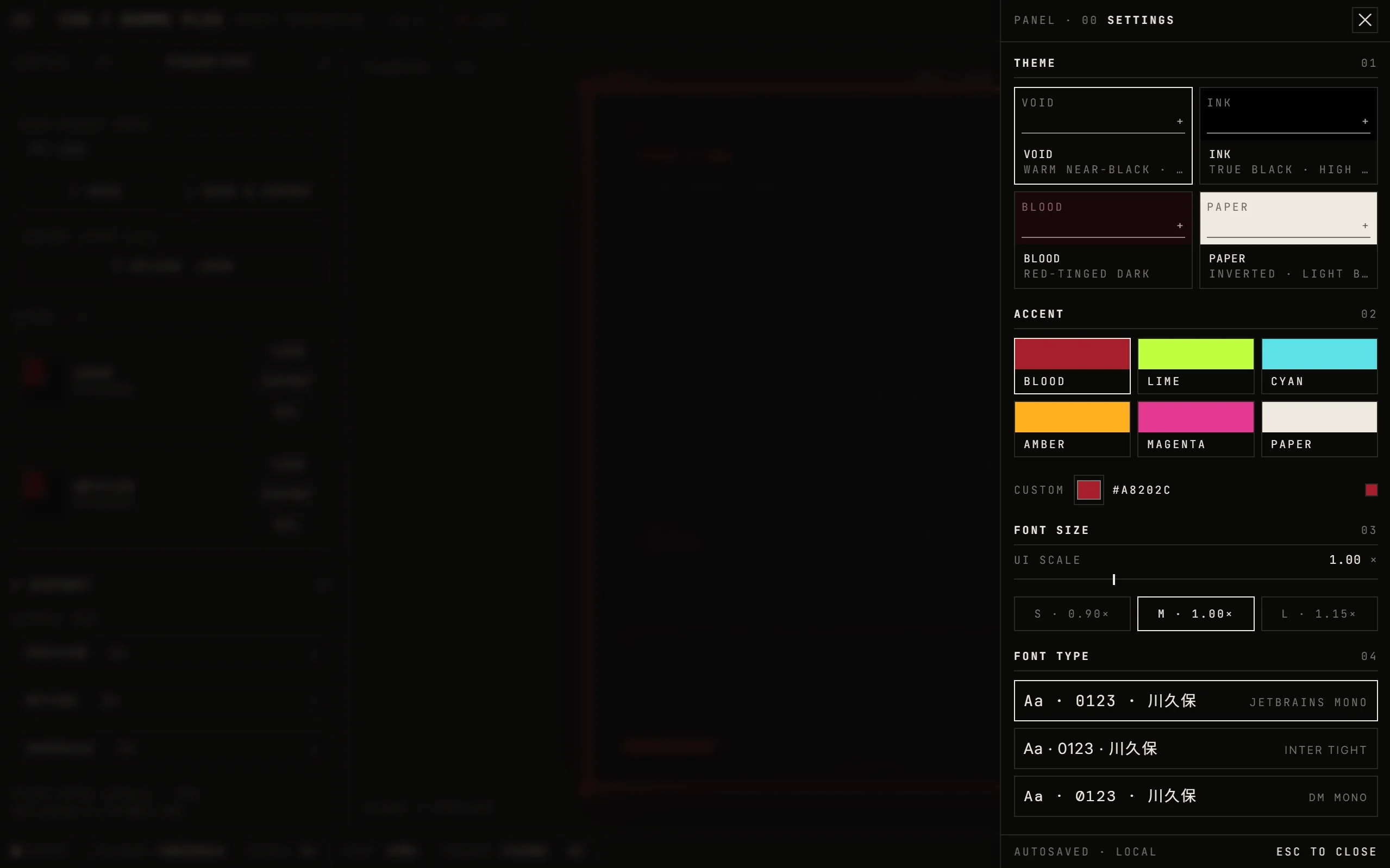Click the 1.00 UI scale value
The image size is (1390, 868).
(1345, 561)
